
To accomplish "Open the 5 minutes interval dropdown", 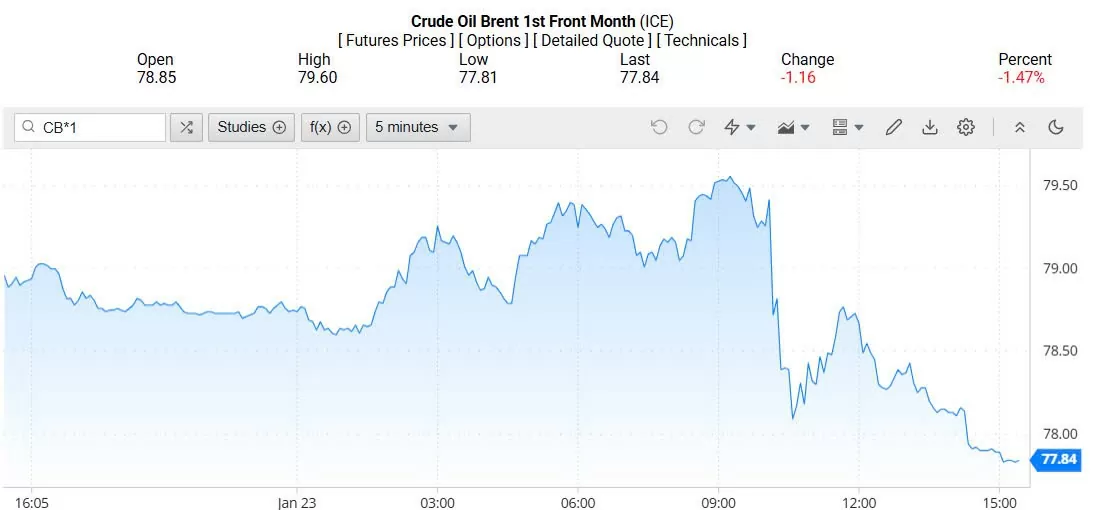I will 418,127.
